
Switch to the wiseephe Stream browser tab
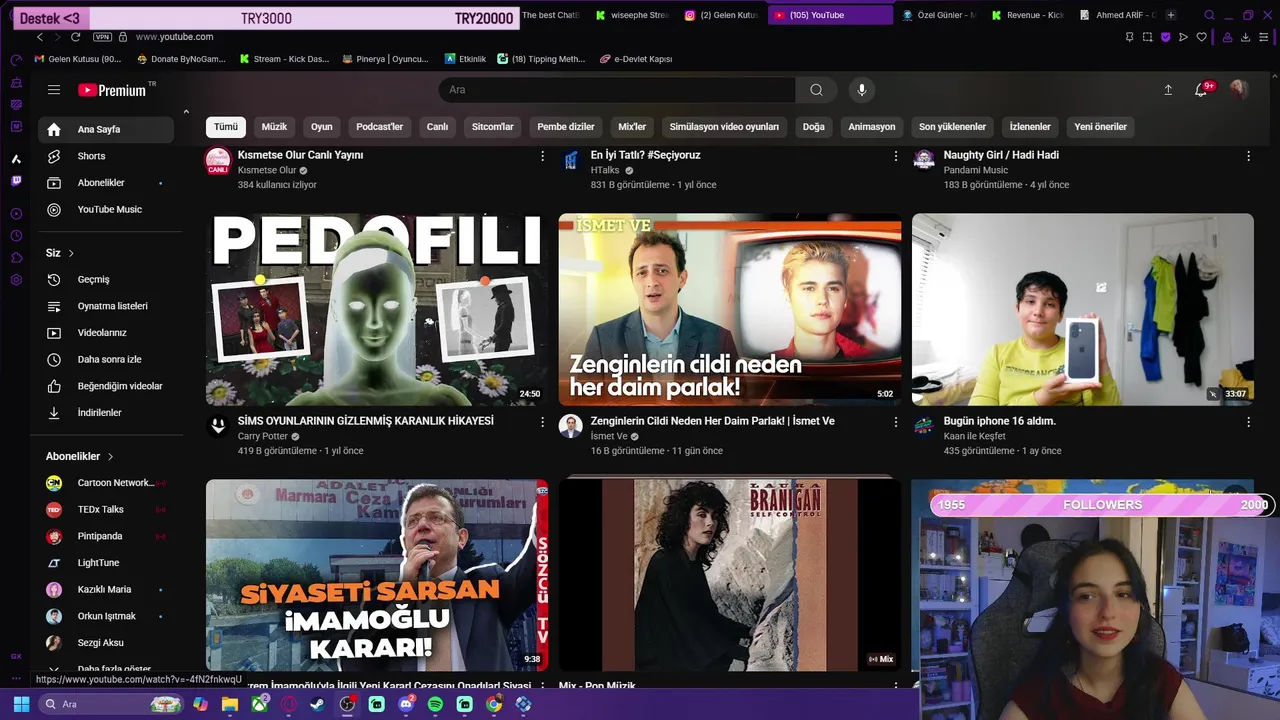coord(631,15)
